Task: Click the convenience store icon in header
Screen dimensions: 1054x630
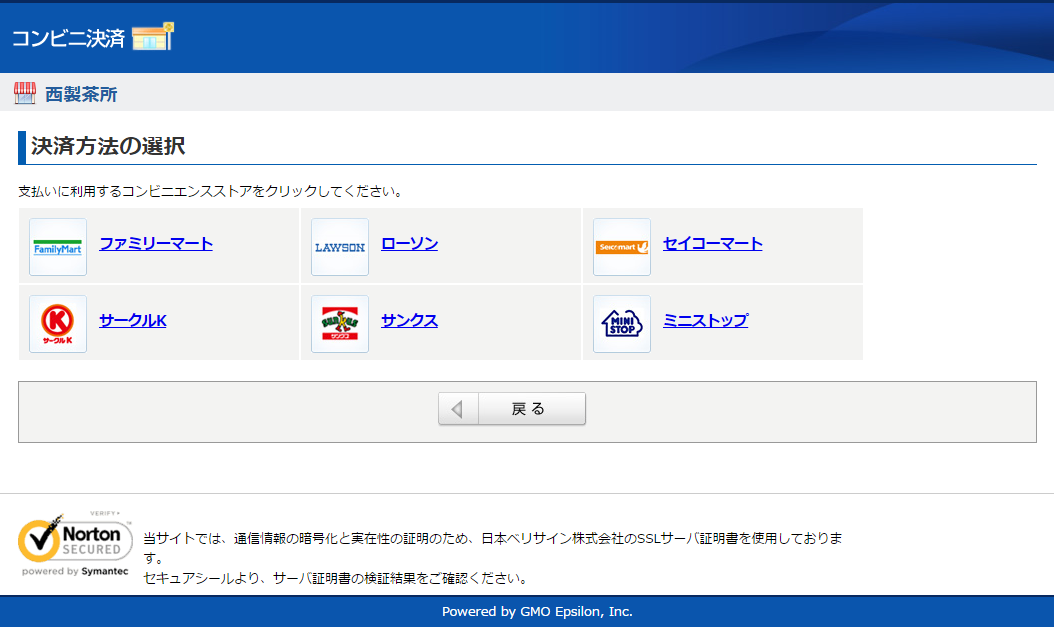Action: [x=153, y=37]
